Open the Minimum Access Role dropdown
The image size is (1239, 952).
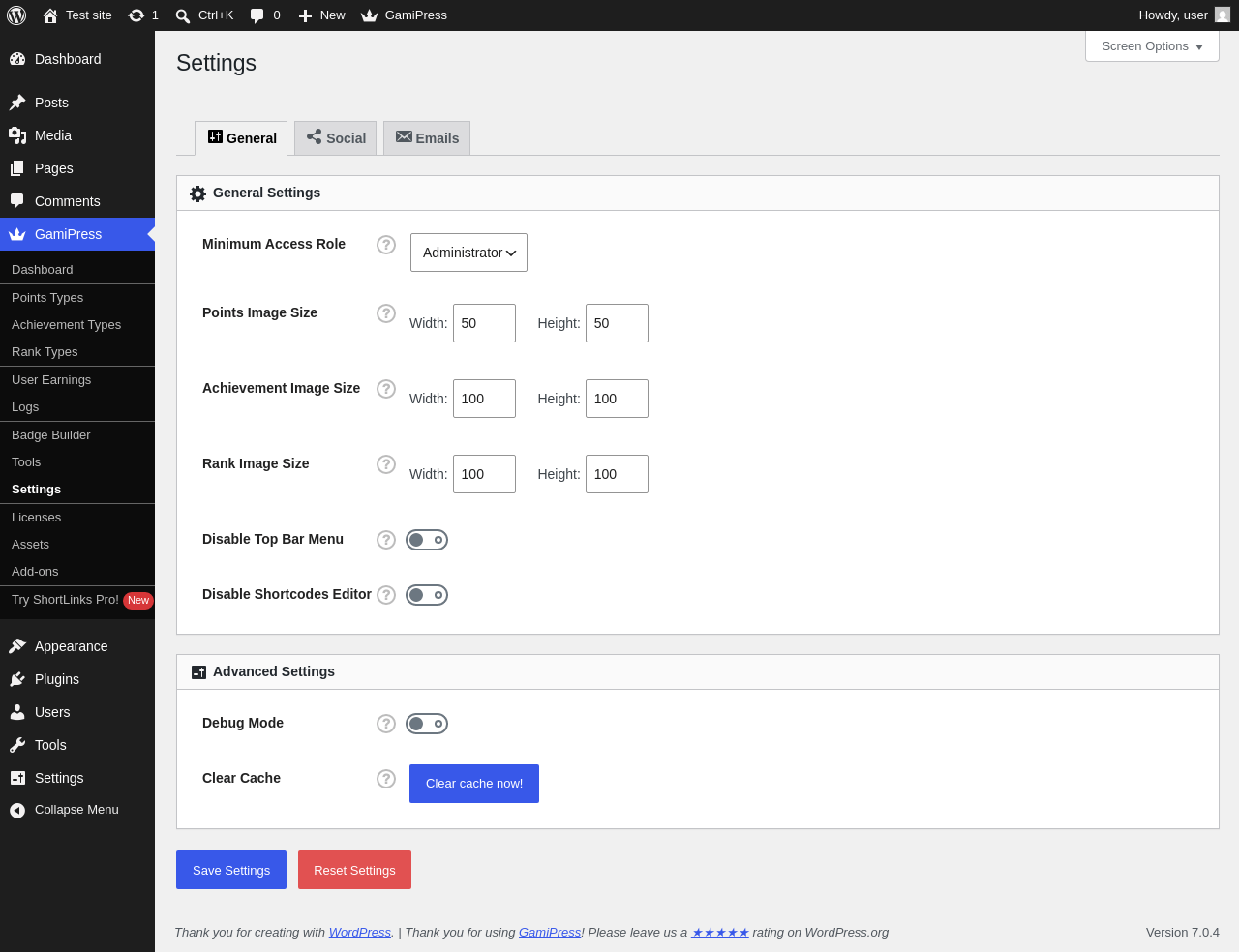point(468,253)
